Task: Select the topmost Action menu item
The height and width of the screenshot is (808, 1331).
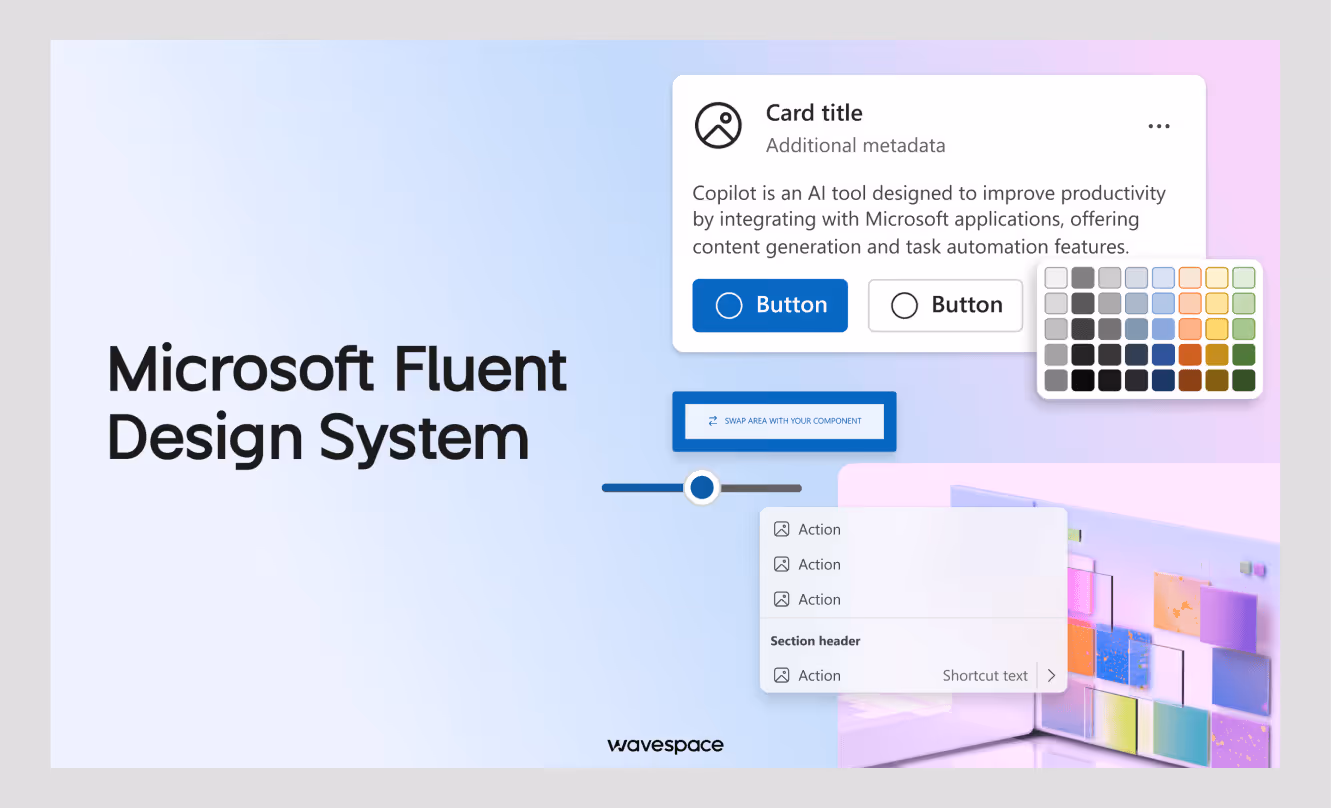Action: click(913, 529)
